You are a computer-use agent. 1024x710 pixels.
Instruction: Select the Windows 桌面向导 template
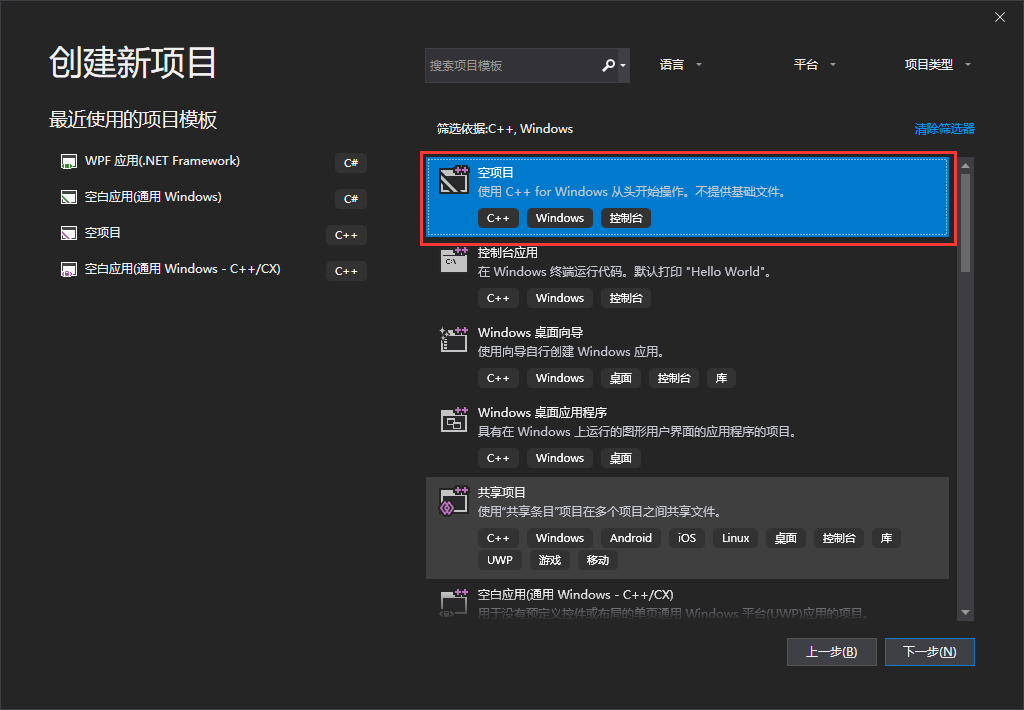pos(688,357)
